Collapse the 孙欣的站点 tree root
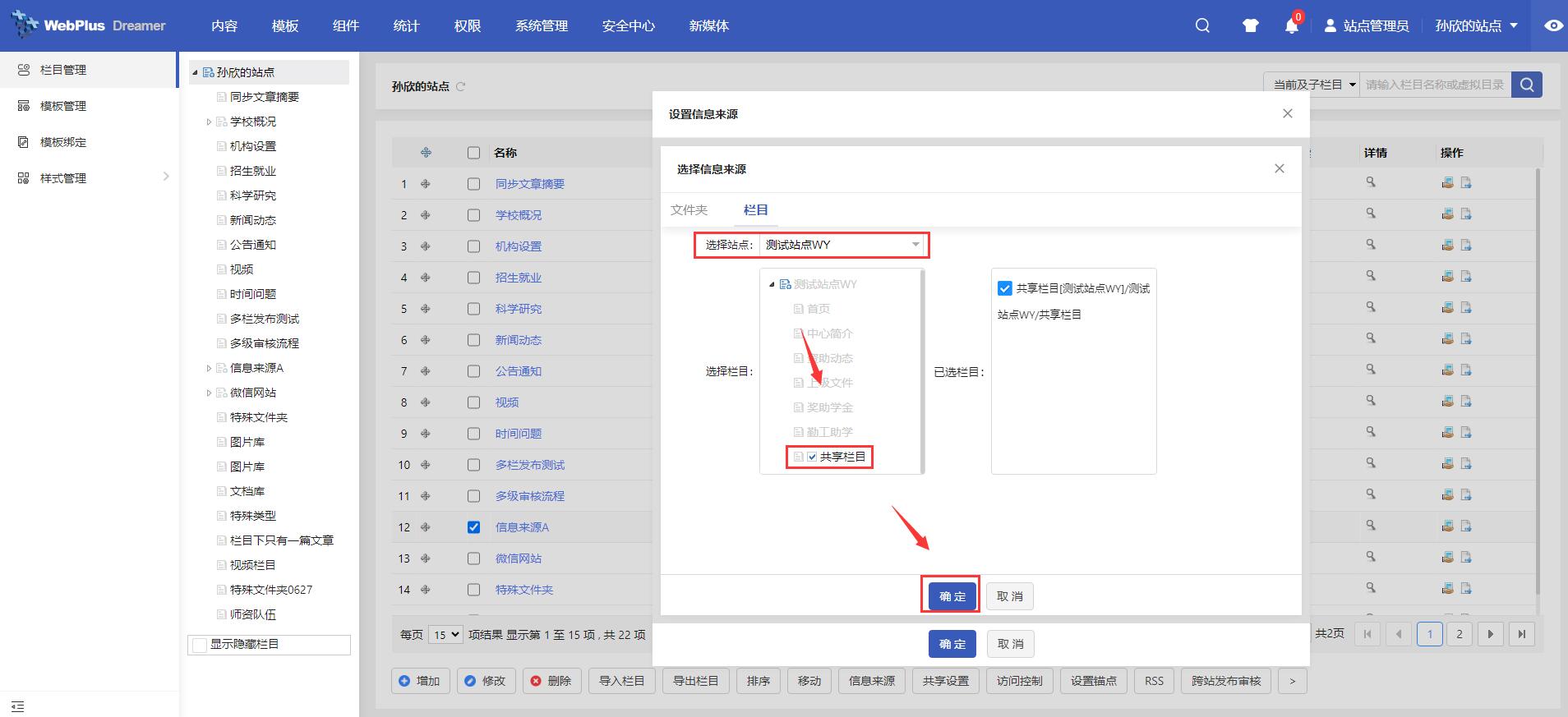The image size is (1568, 717). pos(196,72)
